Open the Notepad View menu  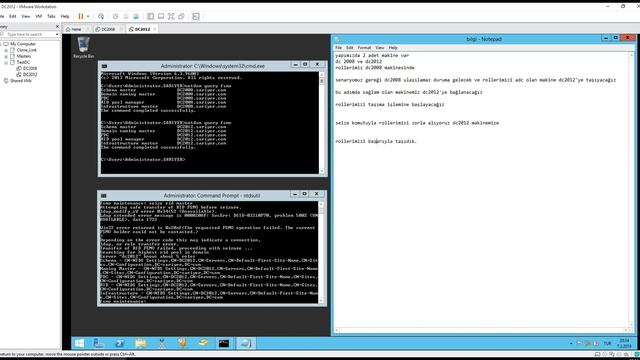pos(380,48)
